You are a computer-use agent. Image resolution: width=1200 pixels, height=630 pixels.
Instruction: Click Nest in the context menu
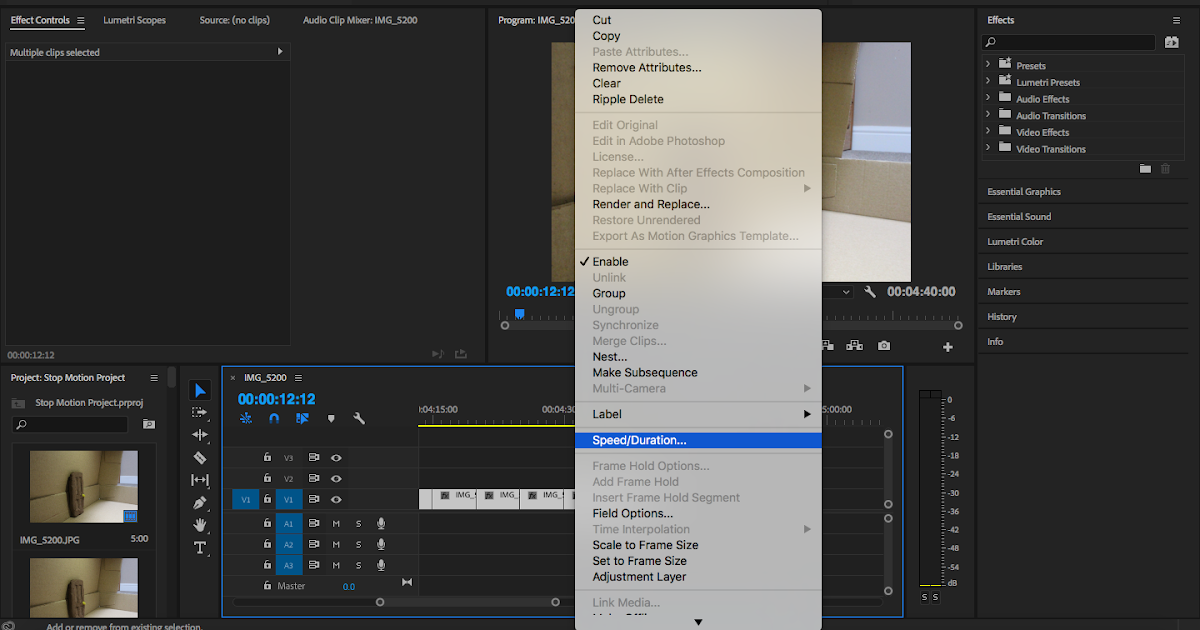[x=610, y=356]
